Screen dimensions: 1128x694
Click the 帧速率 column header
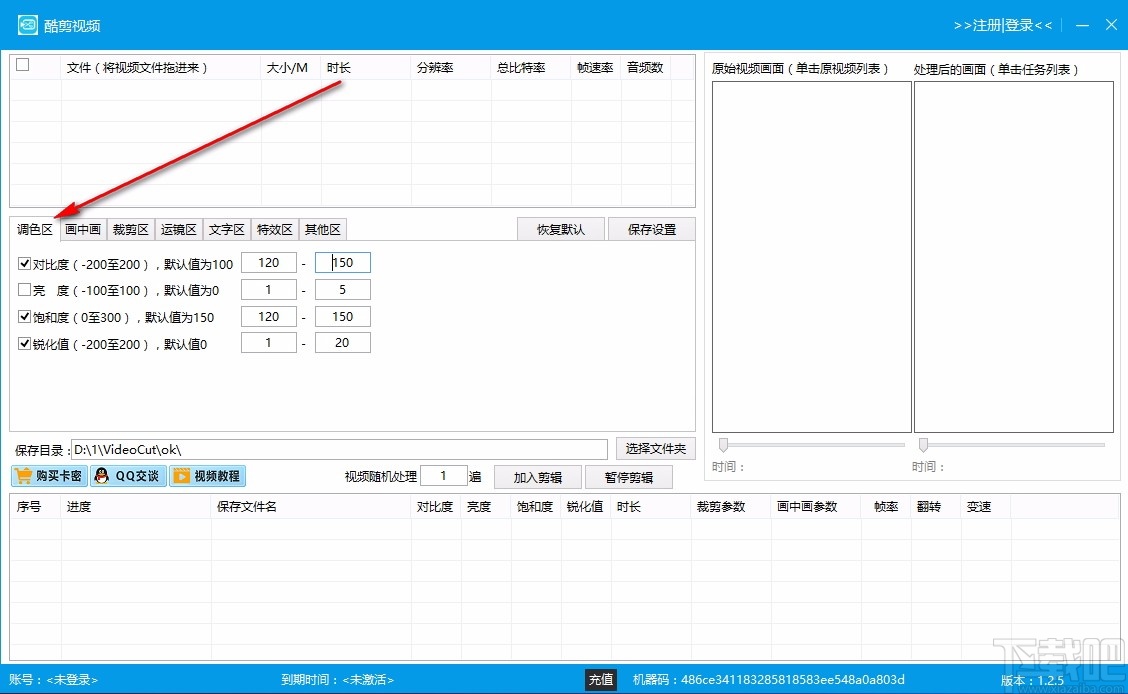pos(596,68)
